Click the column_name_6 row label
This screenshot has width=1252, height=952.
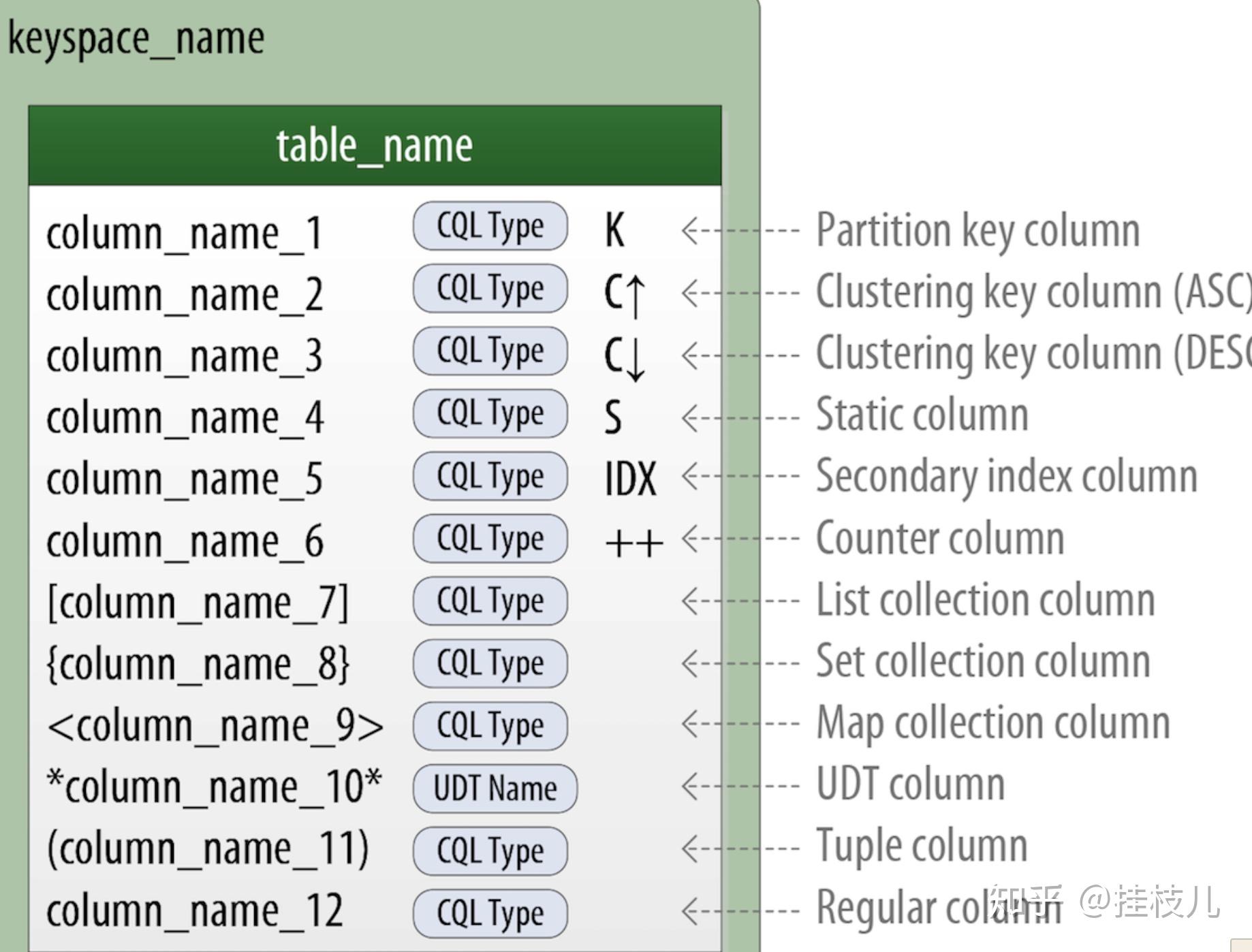point(185,541)
